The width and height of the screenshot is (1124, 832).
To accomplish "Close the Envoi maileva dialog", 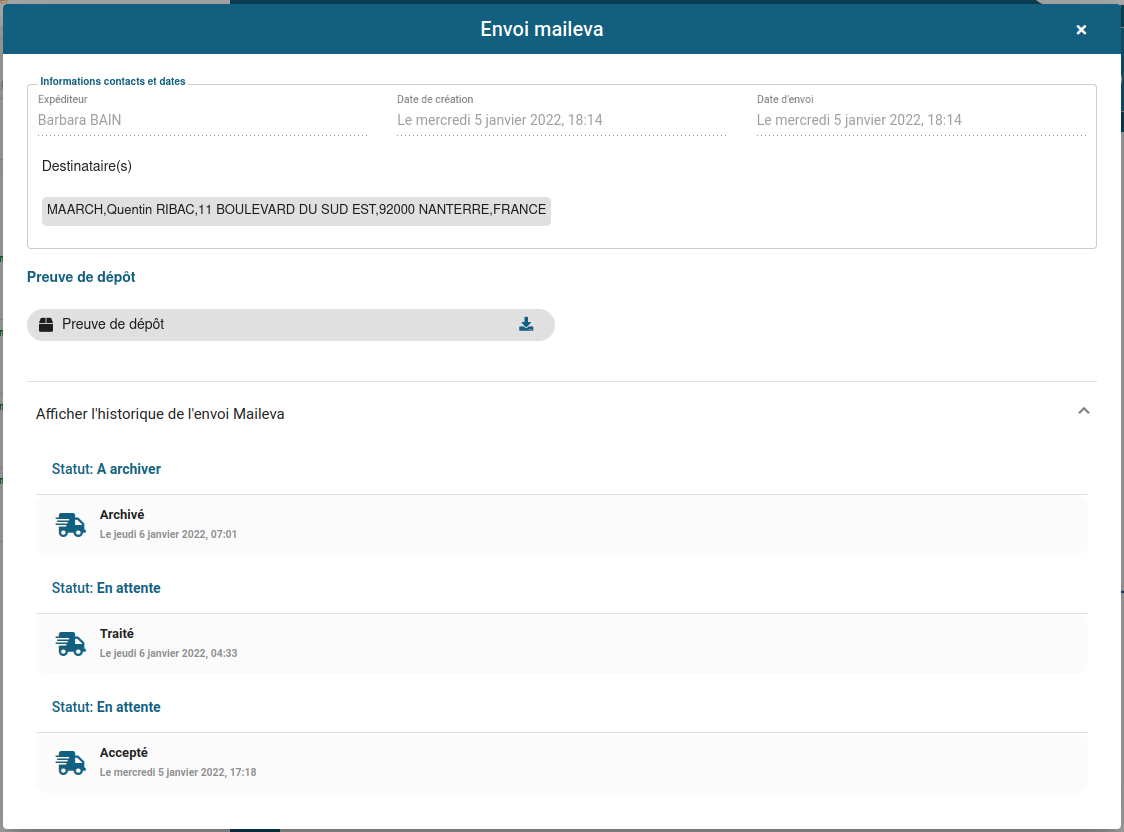I will tap(1081, 30).
